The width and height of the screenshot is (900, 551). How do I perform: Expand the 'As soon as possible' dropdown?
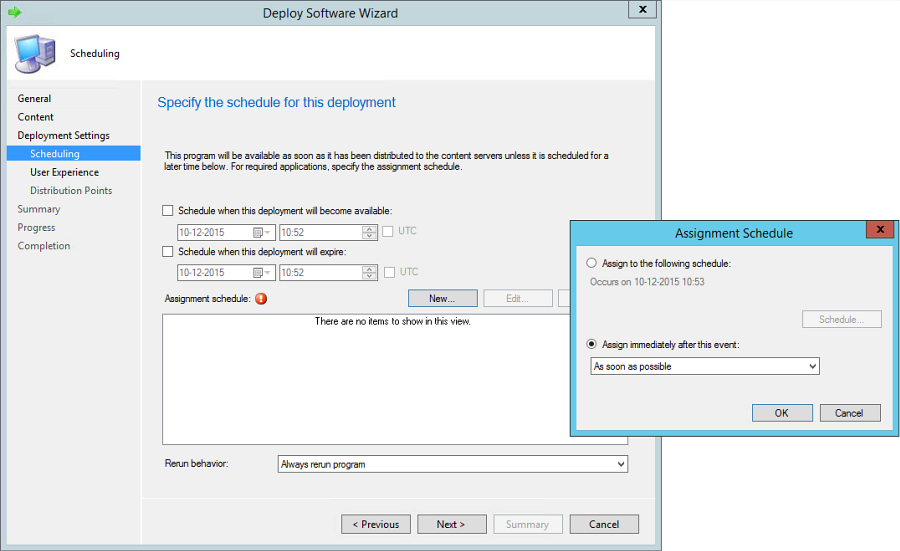(812, 367)
